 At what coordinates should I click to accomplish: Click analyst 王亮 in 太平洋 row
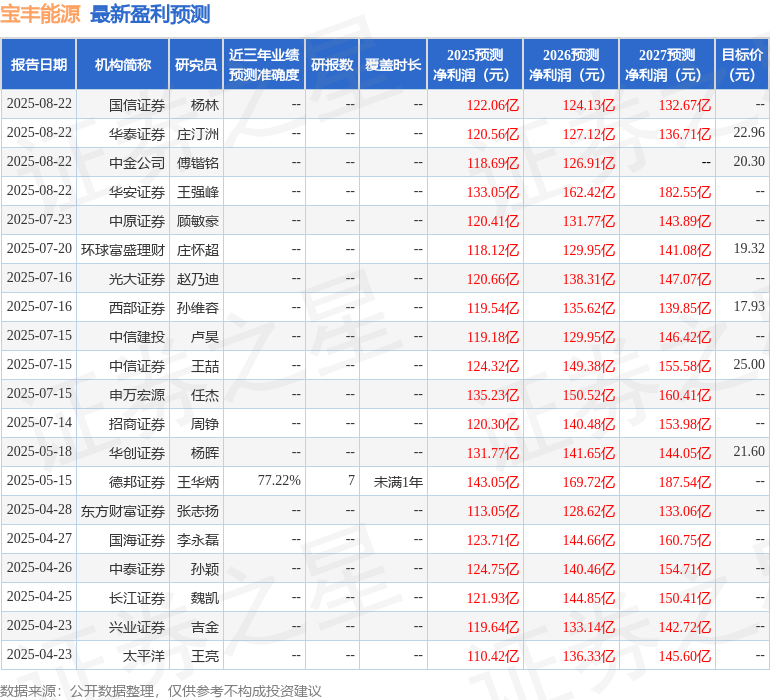pos(204,655)
